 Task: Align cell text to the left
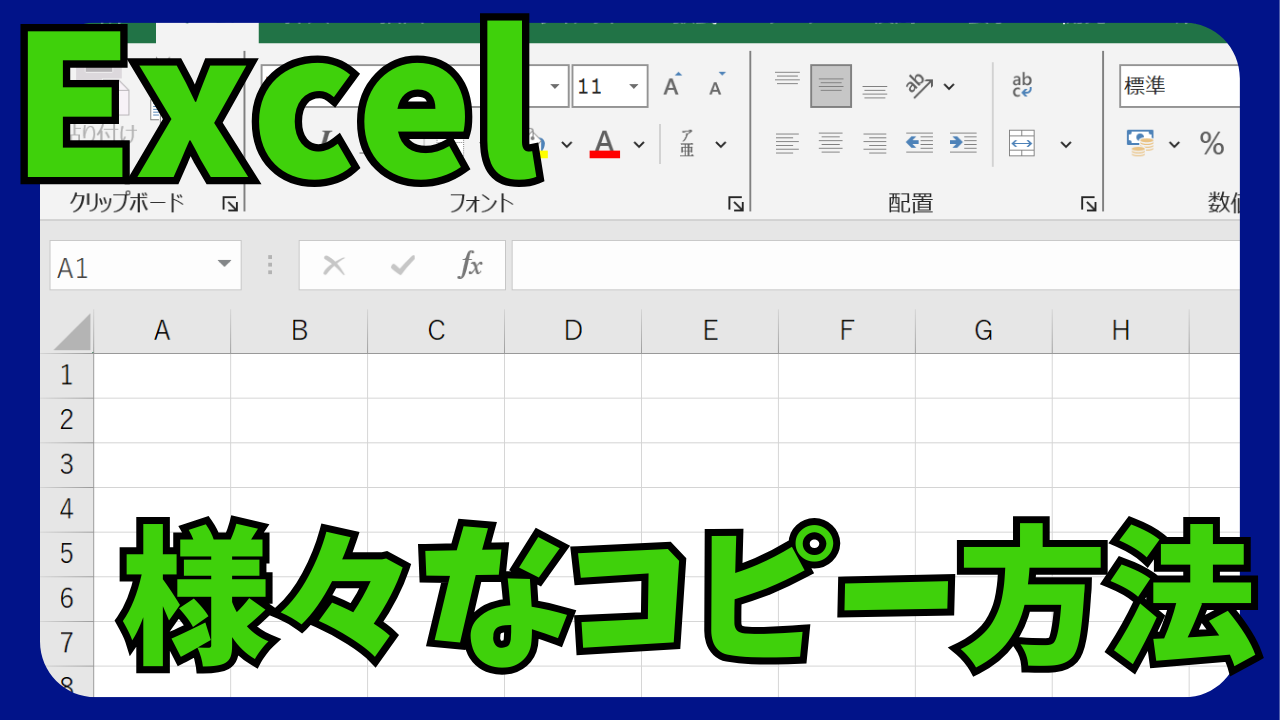787,144
